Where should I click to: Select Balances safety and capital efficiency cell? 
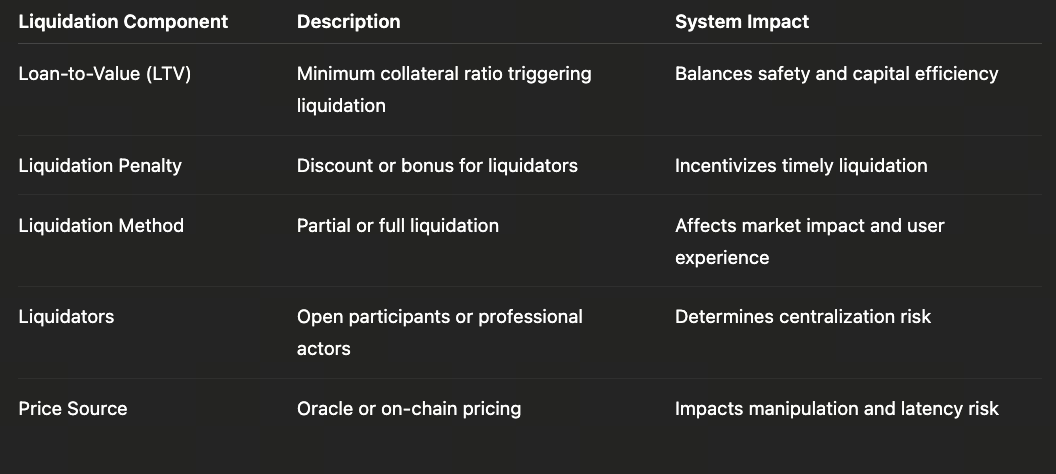(x=836, y=74)
